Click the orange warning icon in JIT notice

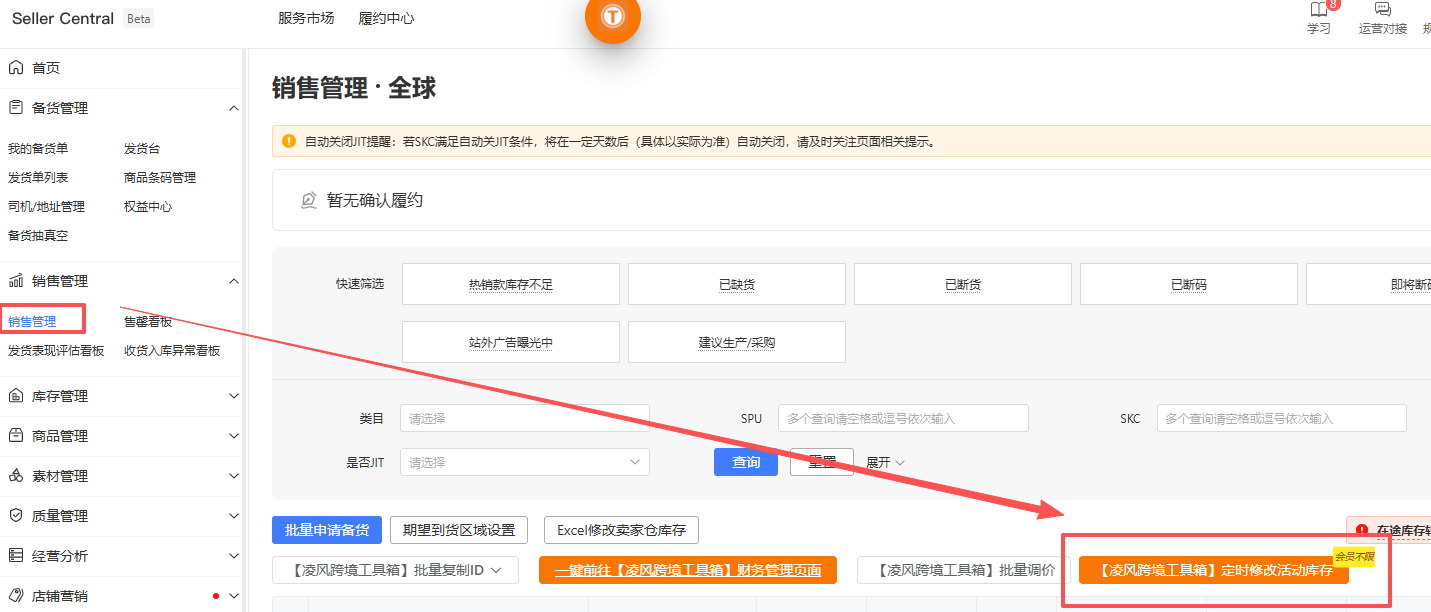[x=289, y=141]
